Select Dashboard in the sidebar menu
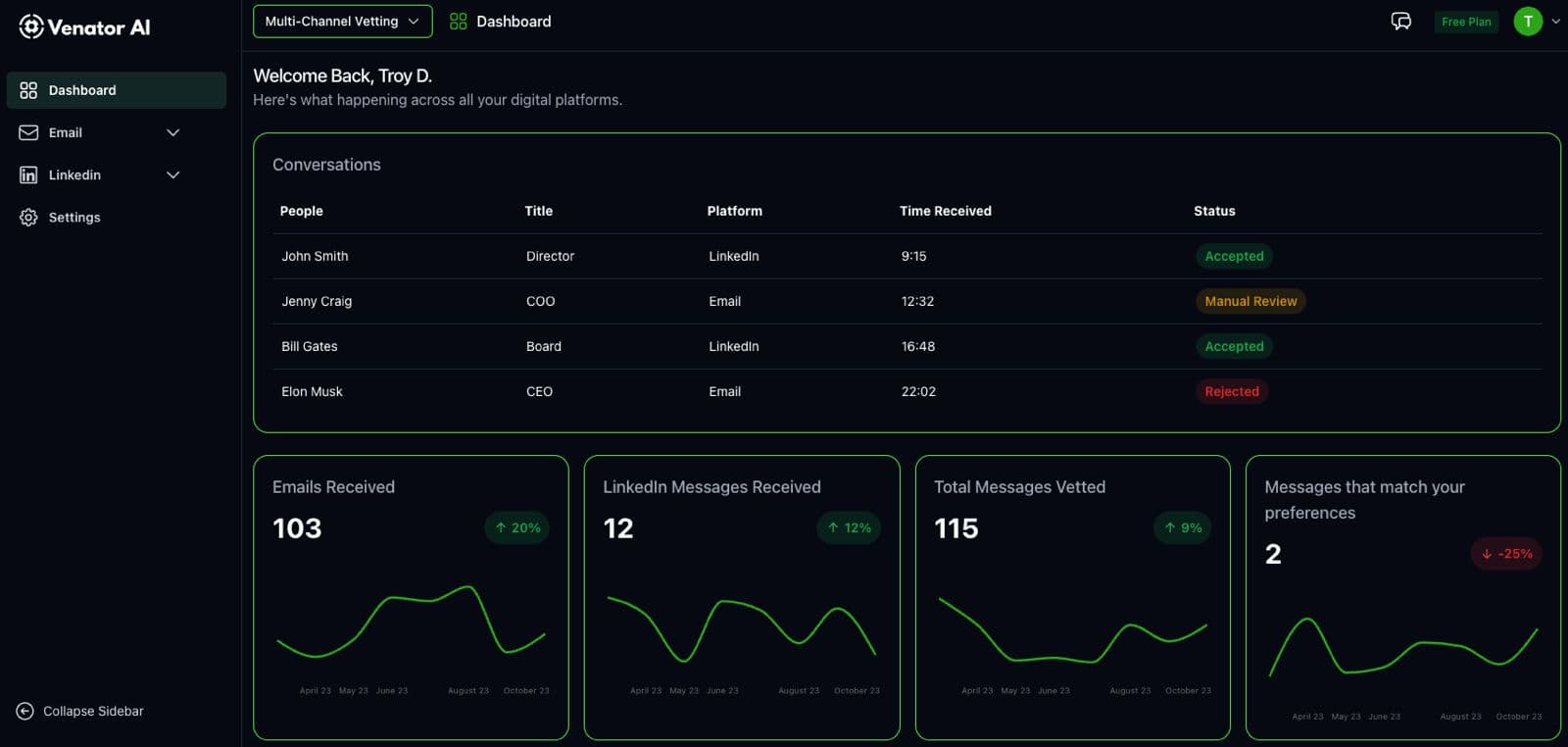Image resolution: width=1568 pixels, height=747 pixels. pos(82,90)
